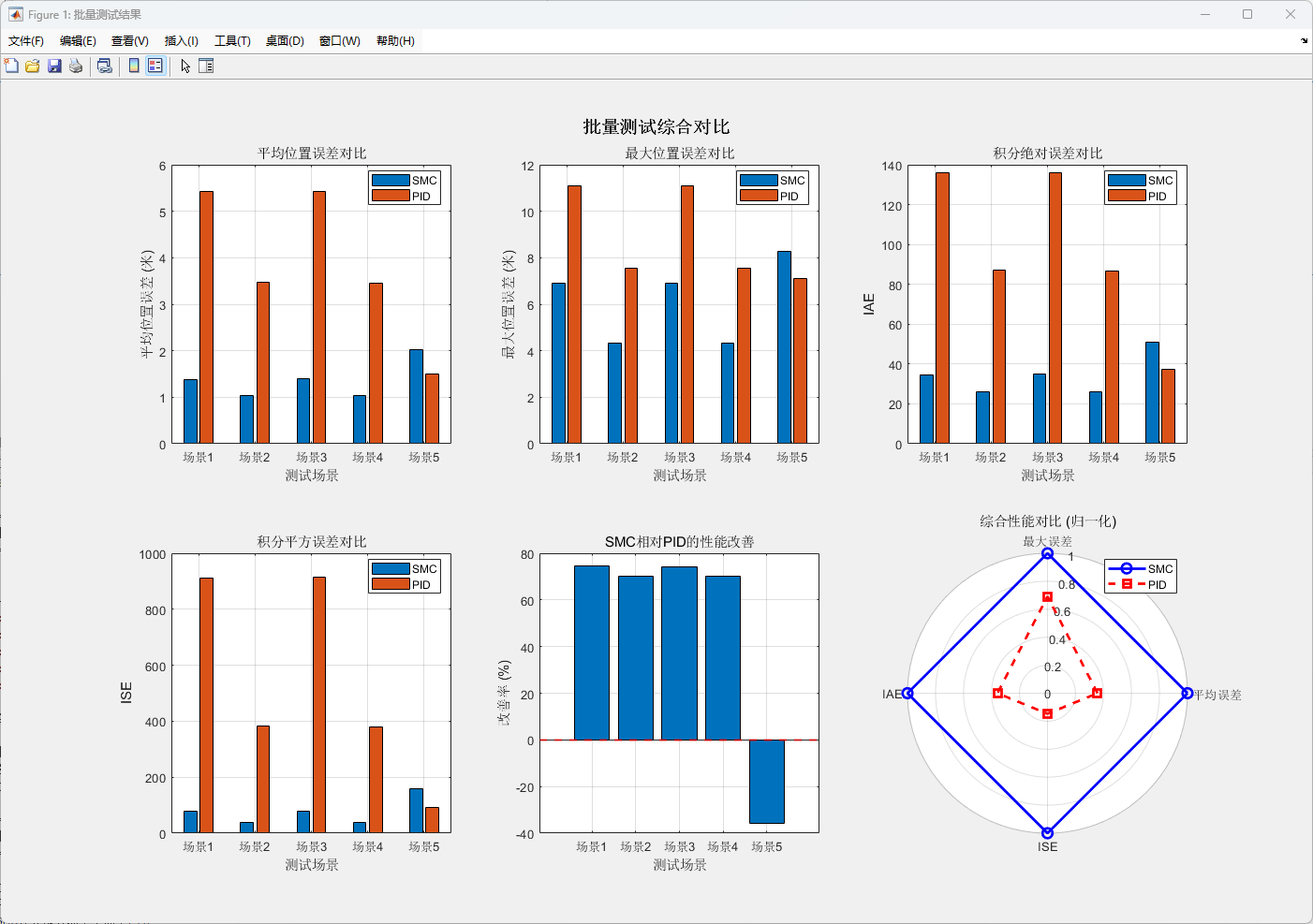Click the SMC相对PID的性能改善 chart title

click(x=679, y=542)
